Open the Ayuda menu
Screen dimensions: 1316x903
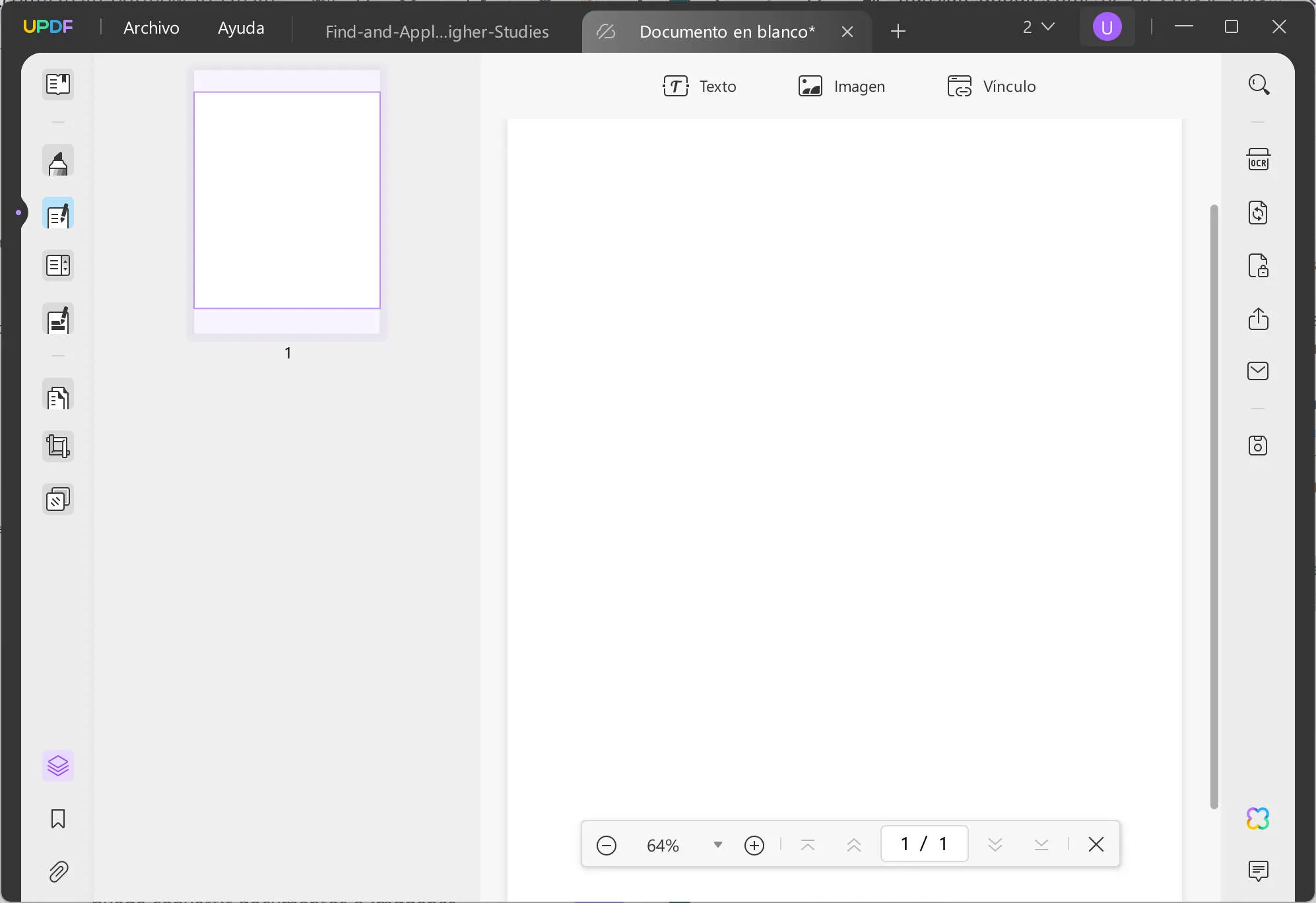coord(241,28)
